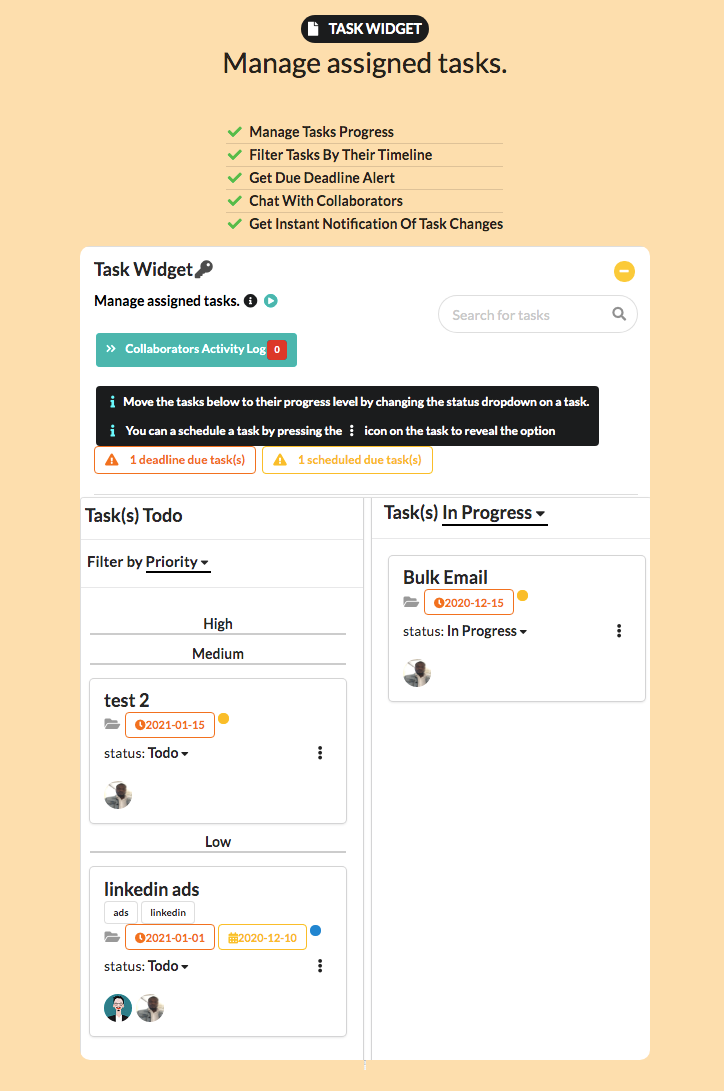
Task: Open the three-dot menu on the test 2 task
Action: (x=320, y=753)
